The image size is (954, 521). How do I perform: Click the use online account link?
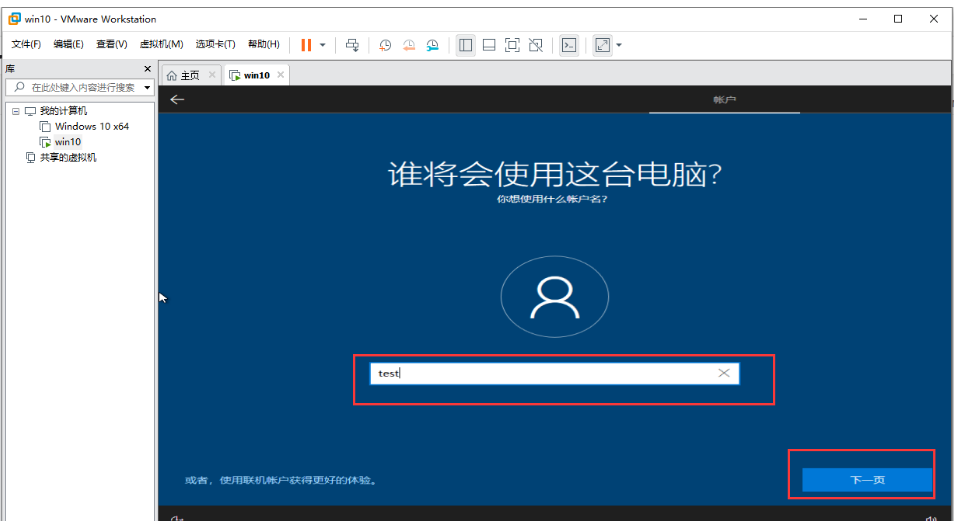280,480
